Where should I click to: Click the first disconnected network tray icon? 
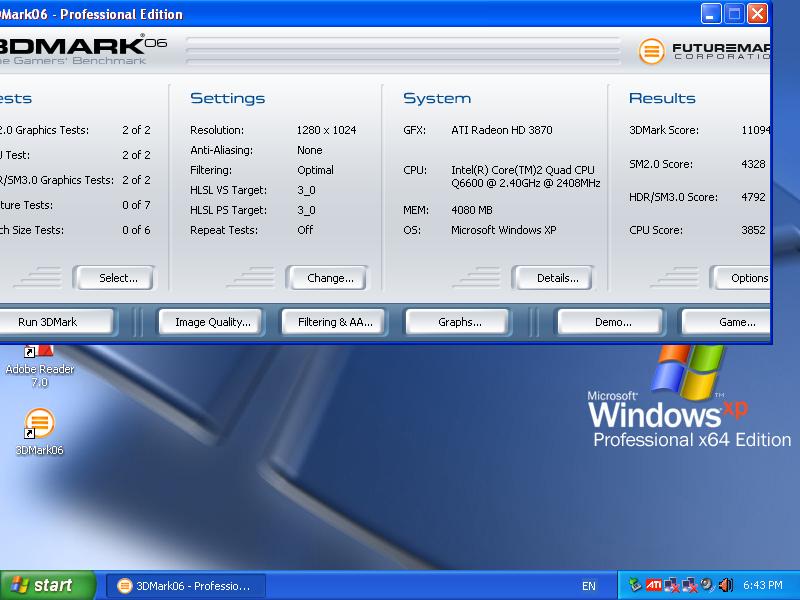(x=671, y=585)
